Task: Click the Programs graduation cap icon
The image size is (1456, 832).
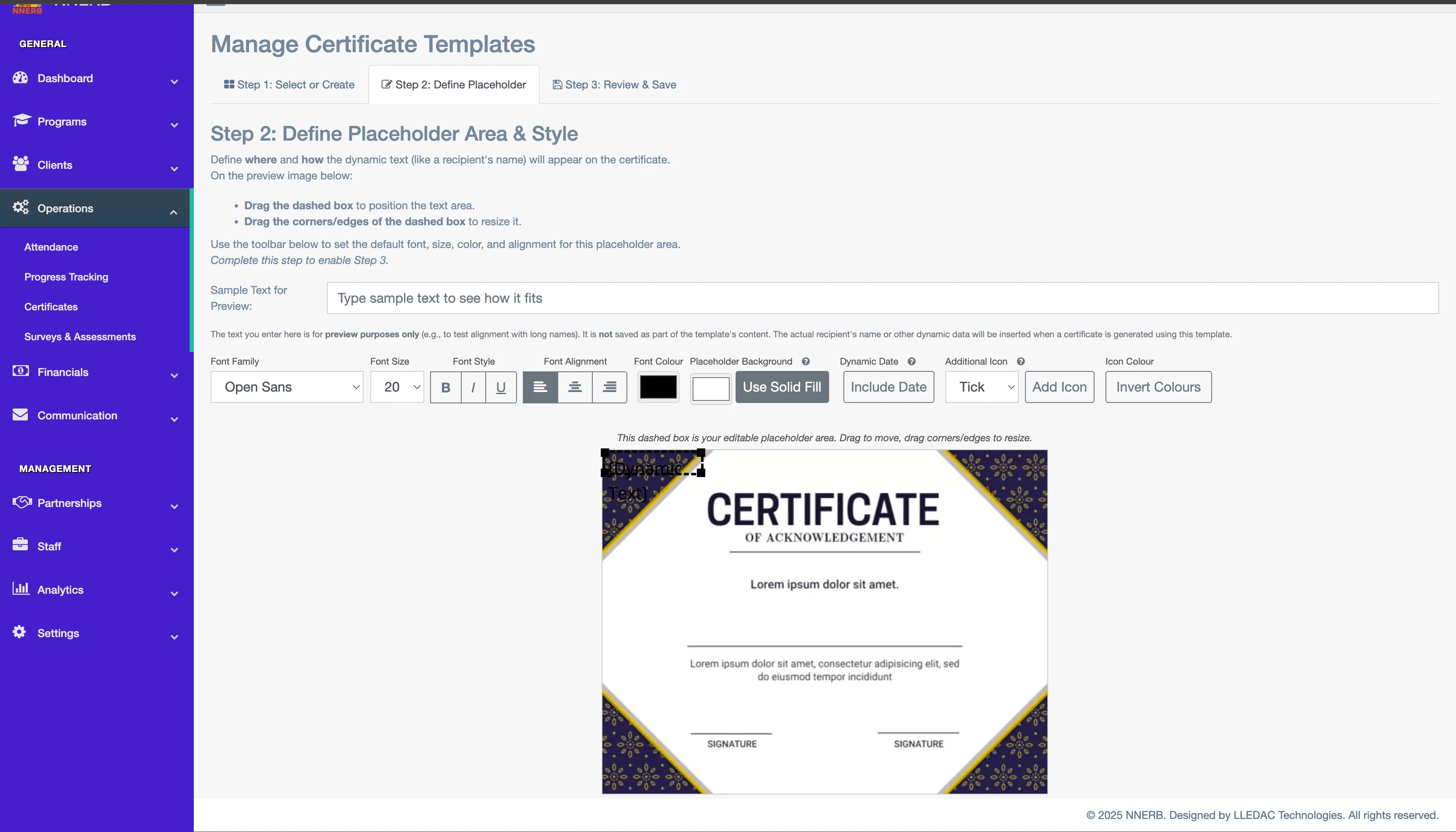Action: (x=21, y=120)
